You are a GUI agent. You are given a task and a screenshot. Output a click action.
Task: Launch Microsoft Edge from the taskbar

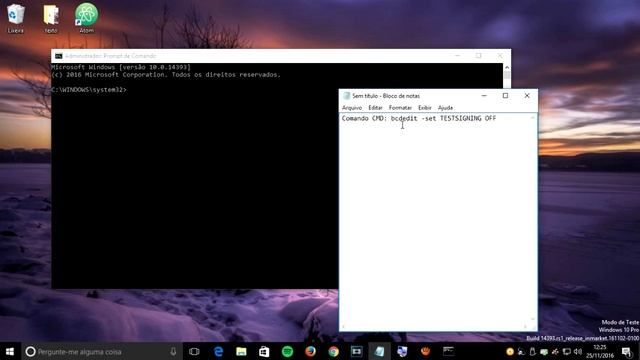218,351
